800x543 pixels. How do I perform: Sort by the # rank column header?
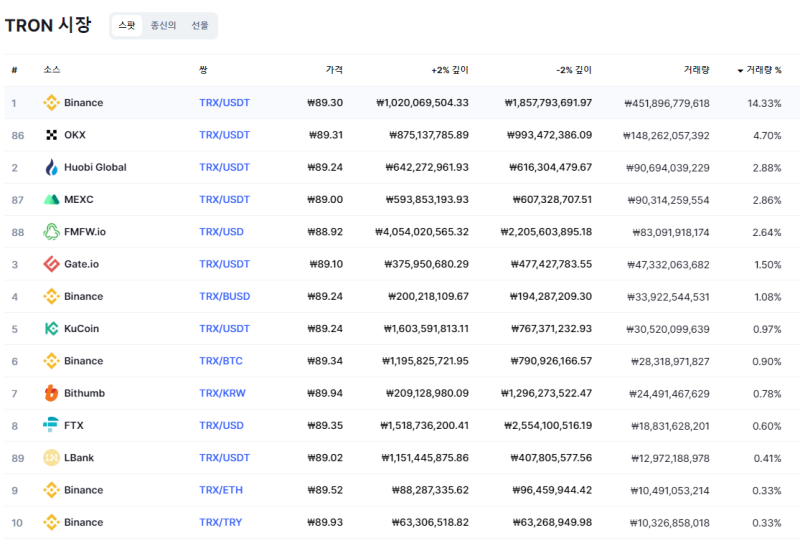pyautogui.click(x=14, y=70)
